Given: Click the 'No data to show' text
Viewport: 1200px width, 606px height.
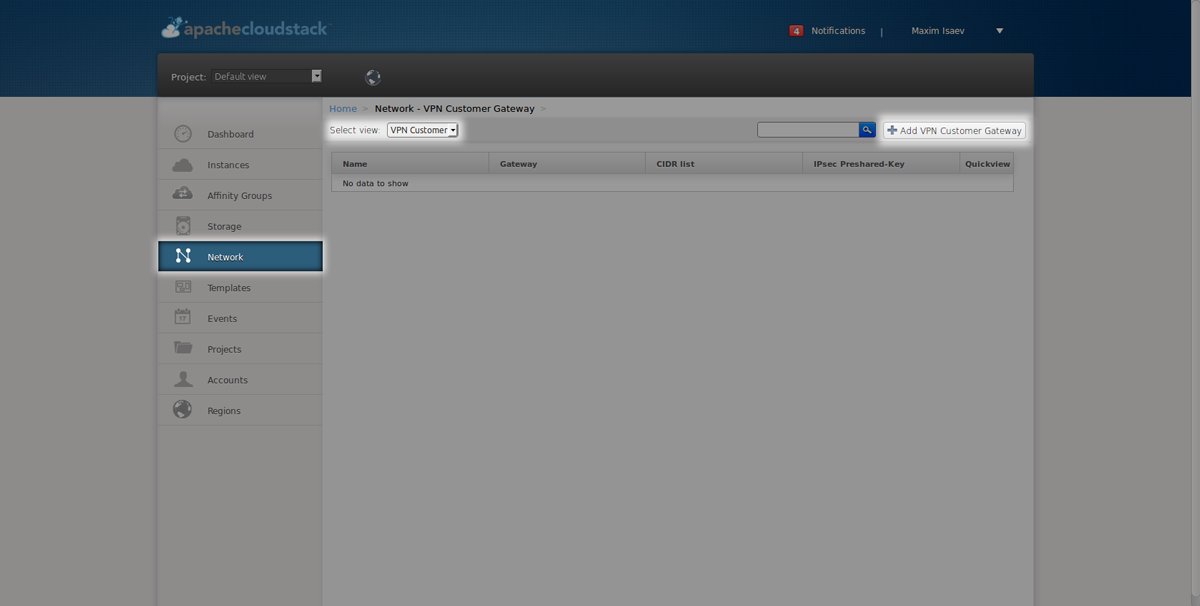Looking at the screenshot, I should coord(375,183).
